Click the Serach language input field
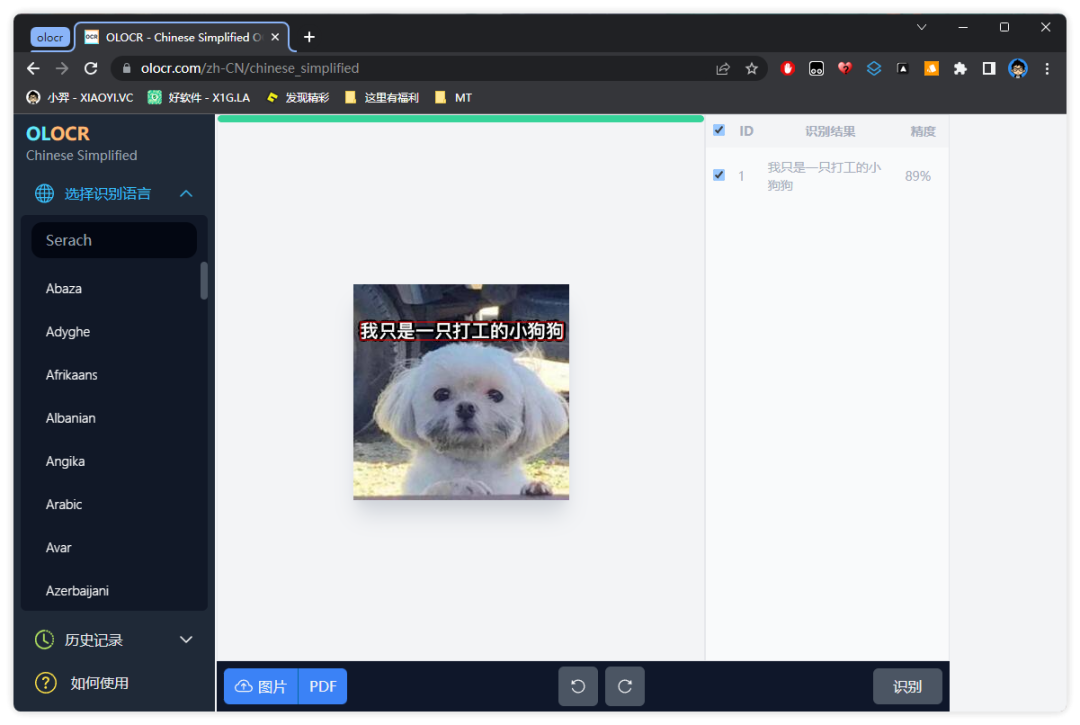Viewport: 1080px width, 725px height. tap(114, 240)
